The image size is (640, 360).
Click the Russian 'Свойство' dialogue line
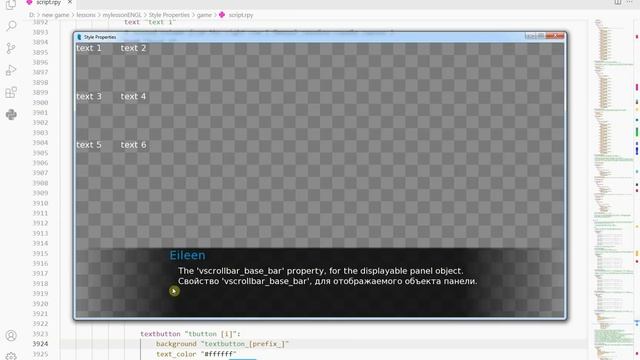click(328, 281)
